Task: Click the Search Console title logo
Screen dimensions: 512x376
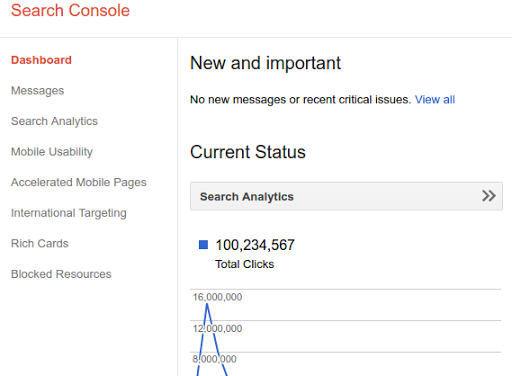Action: [70, 10]
